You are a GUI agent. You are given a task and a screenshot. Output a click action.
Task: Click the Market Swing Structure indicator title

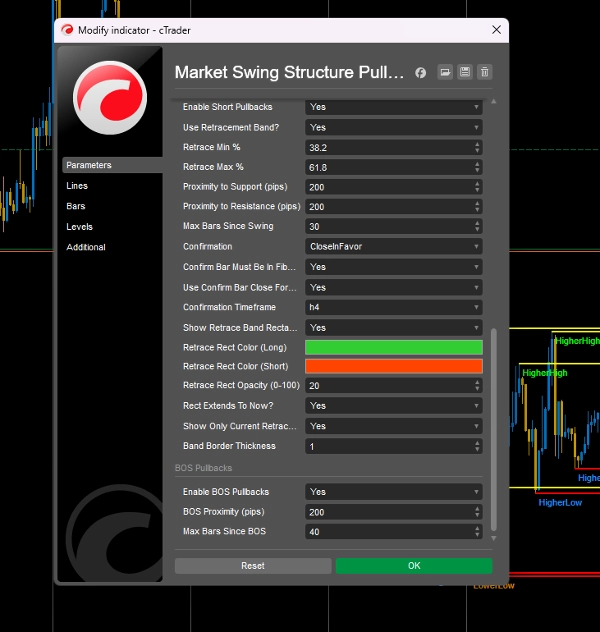point(289,73)
